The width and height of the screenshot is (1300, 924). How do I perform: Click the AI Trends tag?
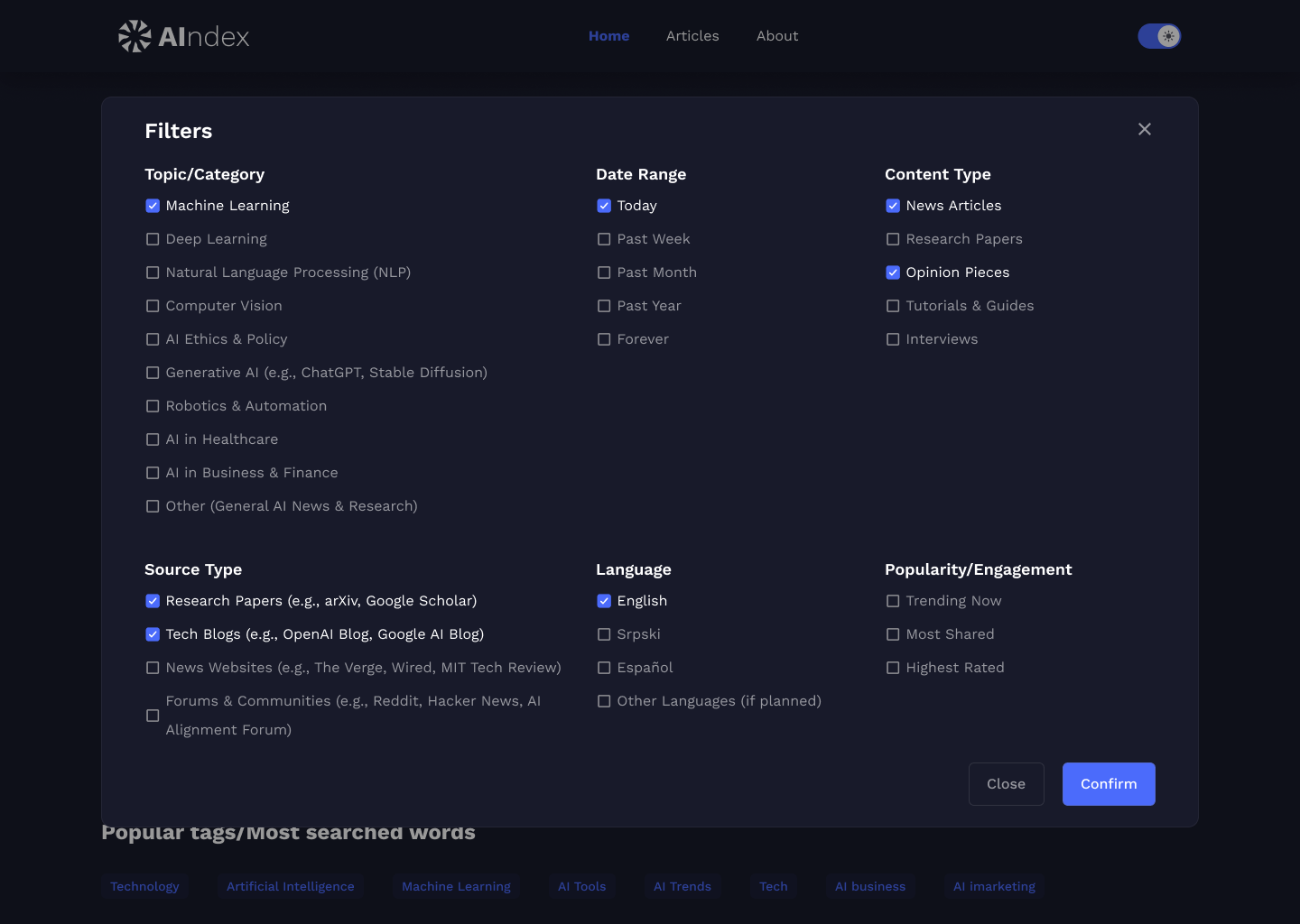[x=682, y=886]
